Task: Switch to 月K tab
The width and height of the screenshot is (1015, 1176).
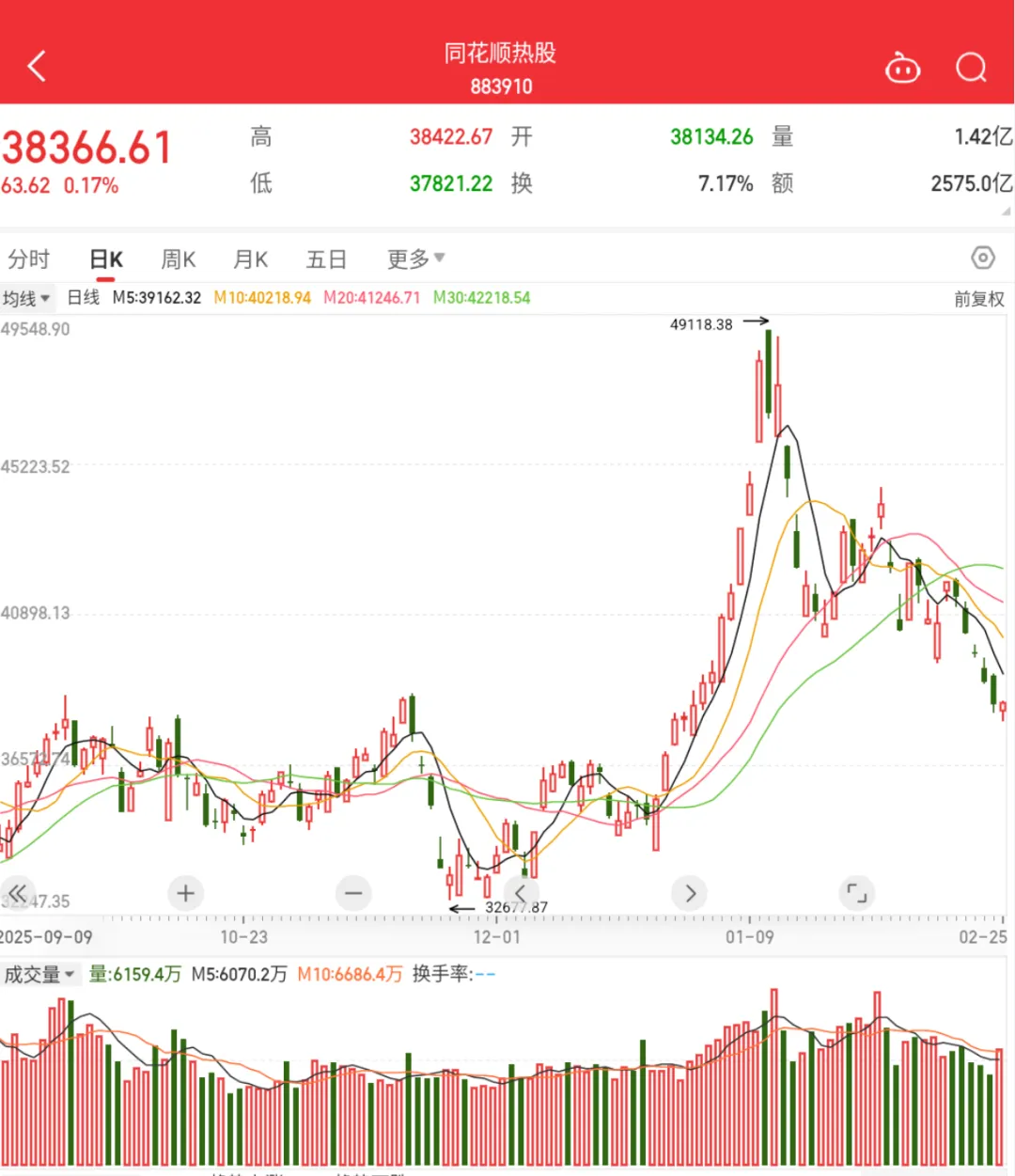Action: pyautogui.click(x=251, y=259)
